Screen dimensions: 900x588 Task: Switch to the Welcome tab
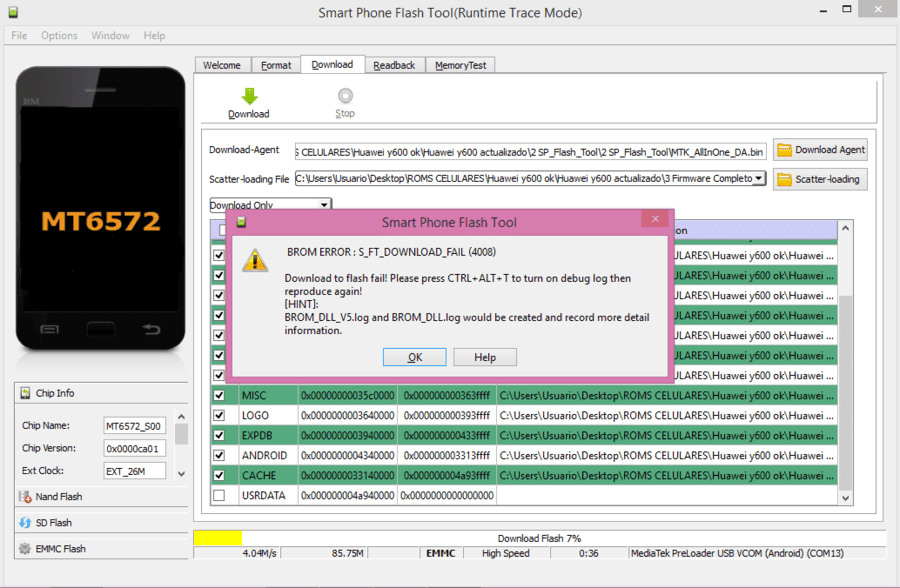coord(222,65)
